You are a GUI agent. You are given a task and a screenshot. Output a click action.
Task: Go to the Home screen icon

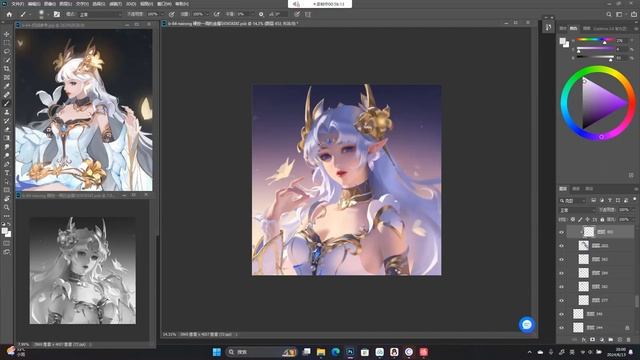pos(9,14)
